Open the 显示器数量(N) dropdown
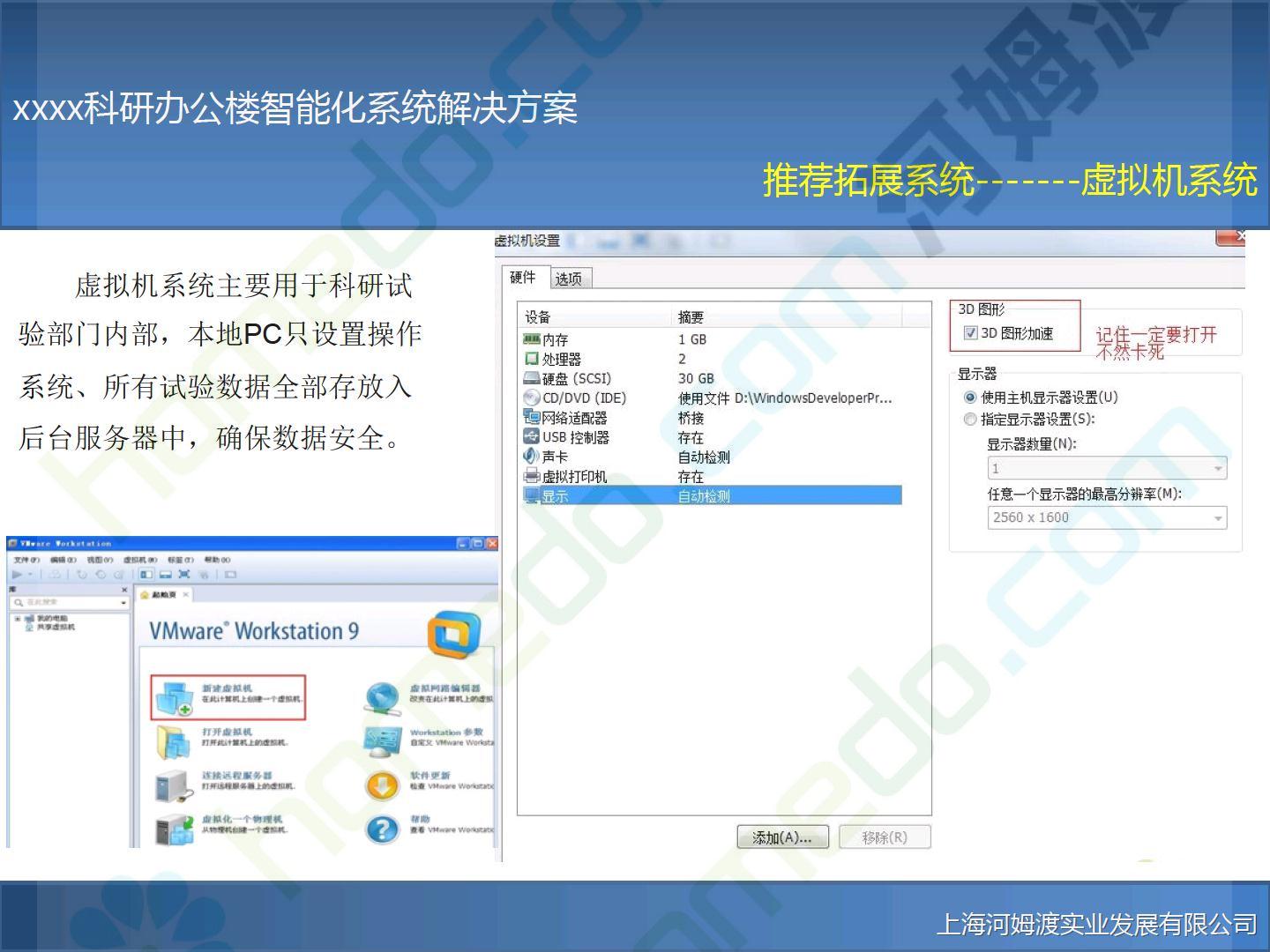 [1107, 469]
